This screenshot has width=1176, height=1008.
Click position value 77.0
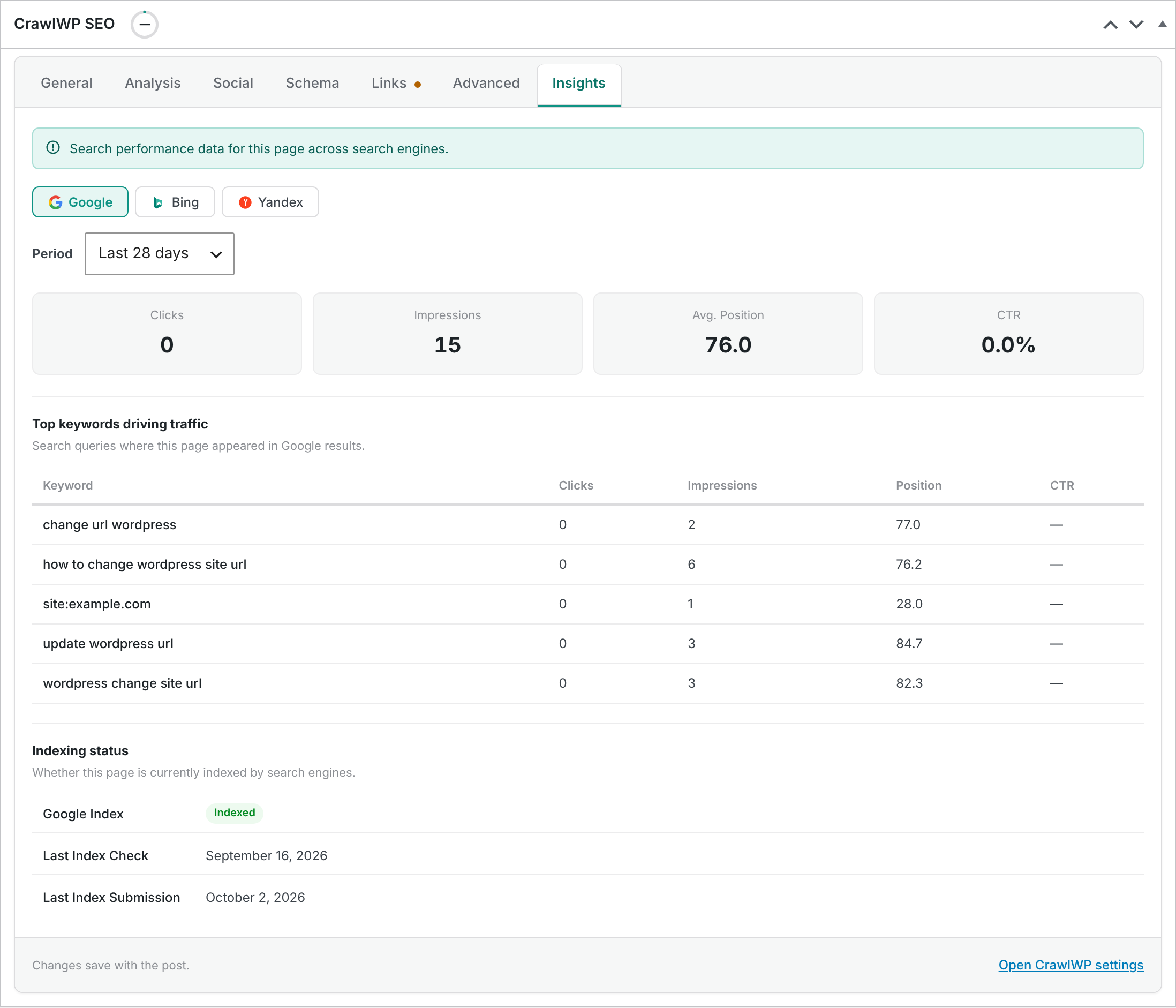908,524
